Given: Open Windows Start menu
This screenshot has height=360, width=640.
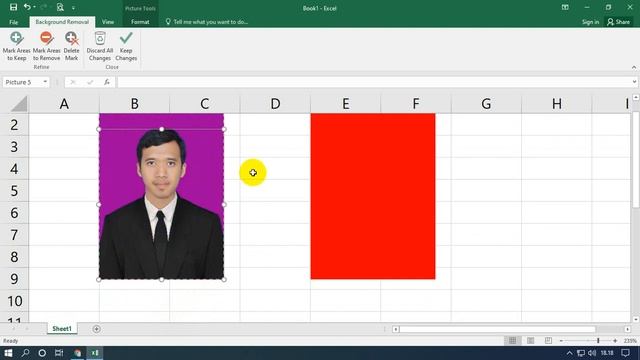Looking at the screenshot, I should click(8, 353).
